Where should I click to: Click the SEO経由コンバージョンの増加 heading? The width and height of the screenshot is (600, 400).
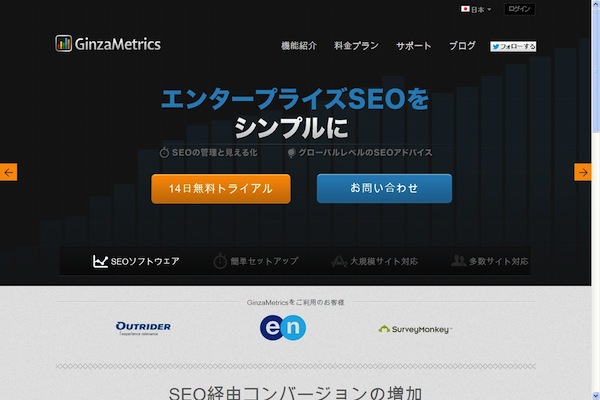(295, 393)
